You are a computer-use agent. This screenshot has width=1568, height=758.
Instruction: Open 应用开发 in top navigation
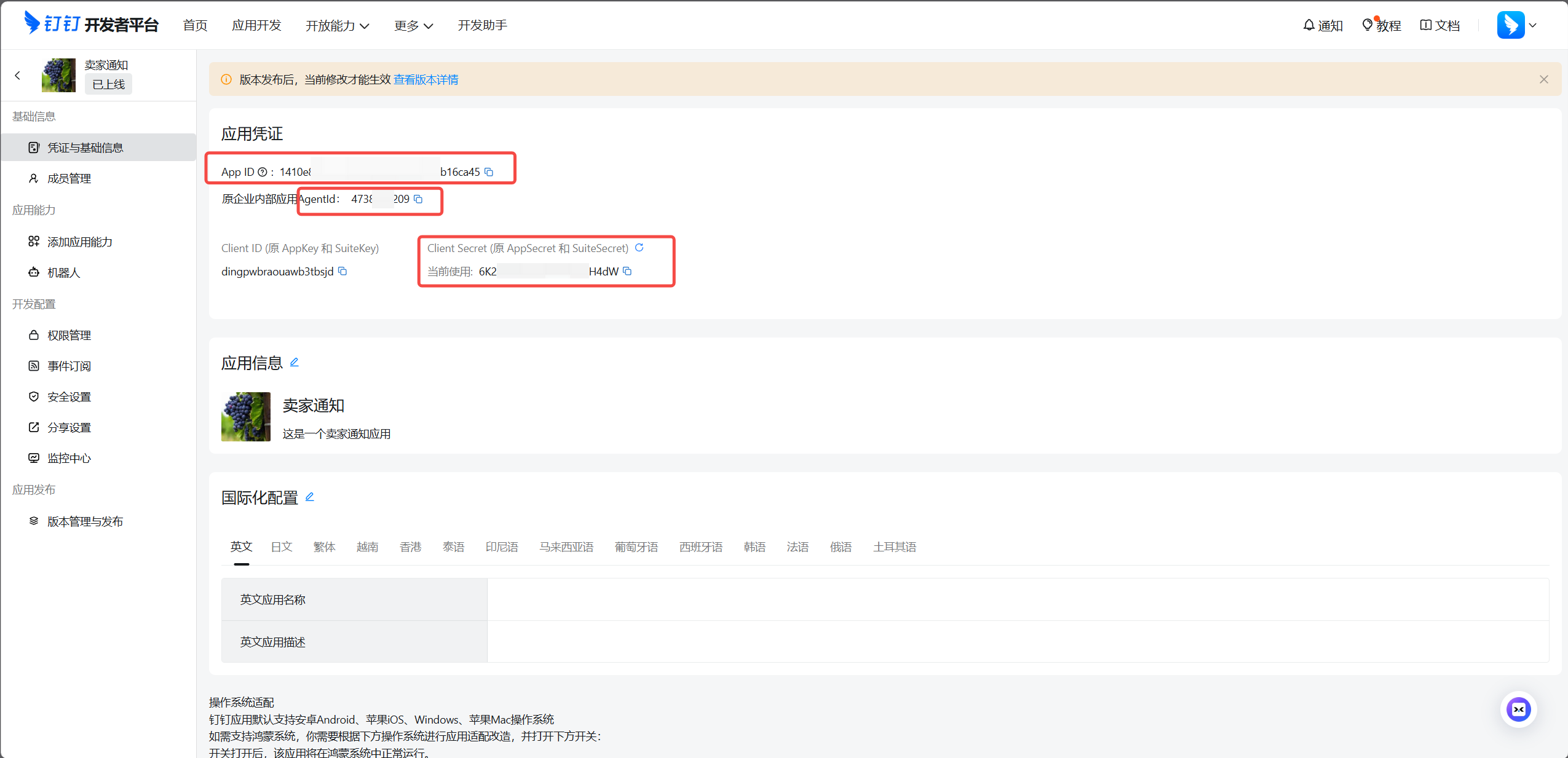[x=256, y=25]
